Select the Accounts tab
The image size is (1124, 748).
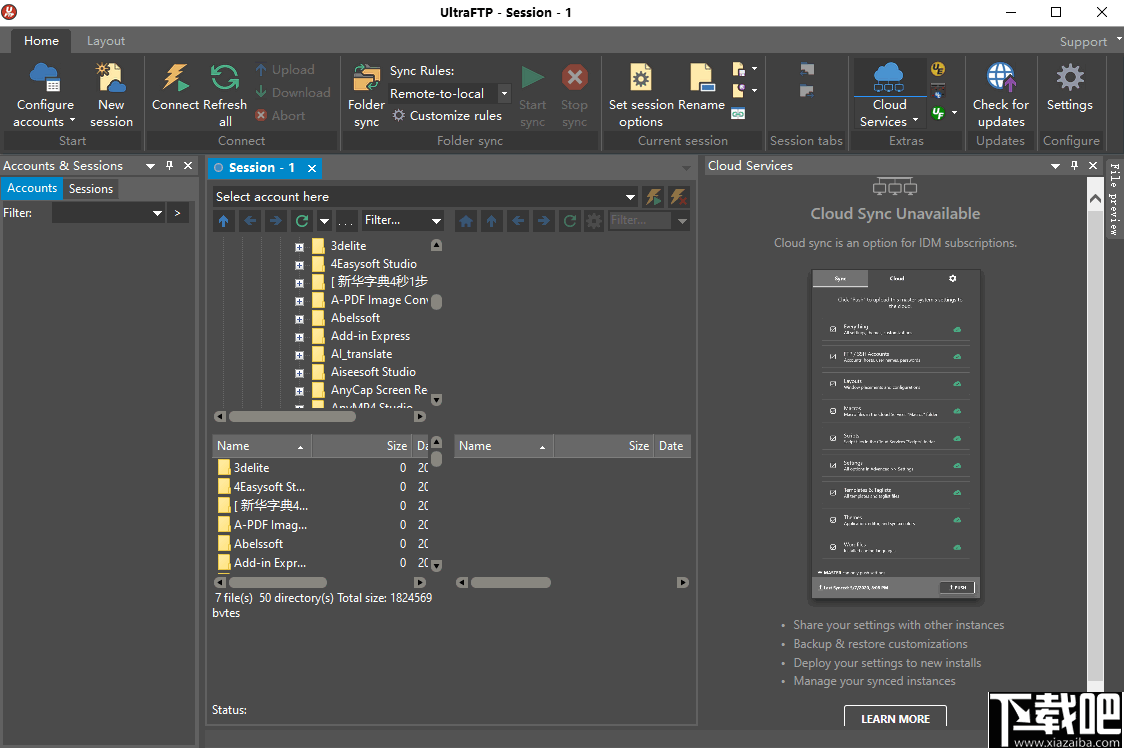click(x=32, y=188)
